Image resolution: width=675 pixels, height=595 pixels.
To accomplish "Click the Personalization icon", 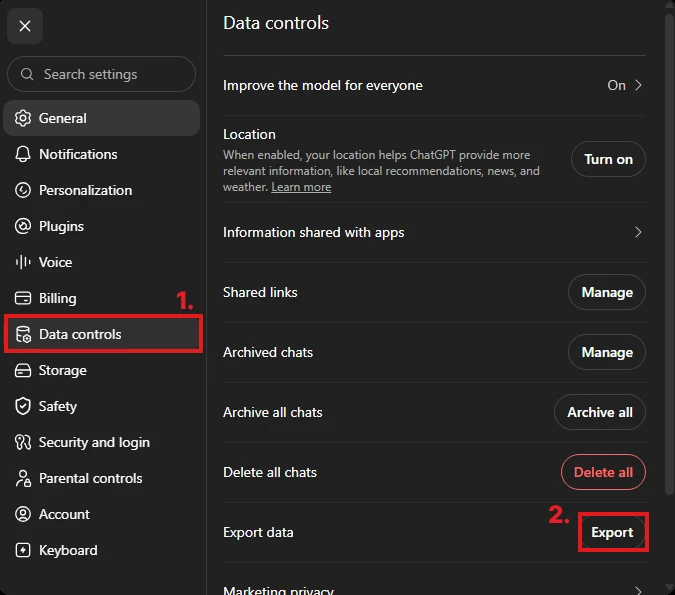I will [23, 190].
